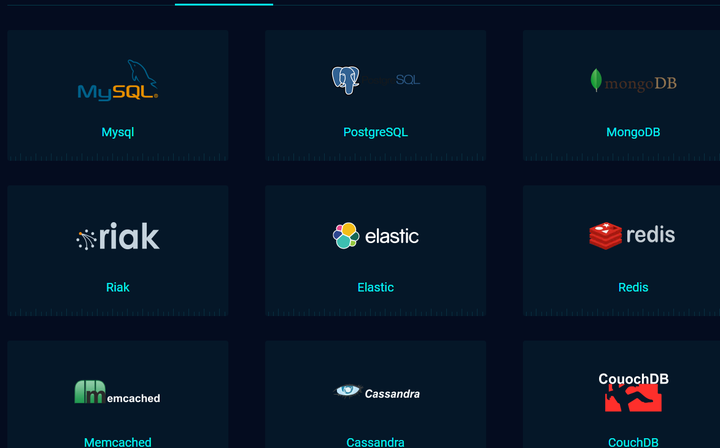
Task: Open the MongoDB link label
Action: tap(633, 132)
